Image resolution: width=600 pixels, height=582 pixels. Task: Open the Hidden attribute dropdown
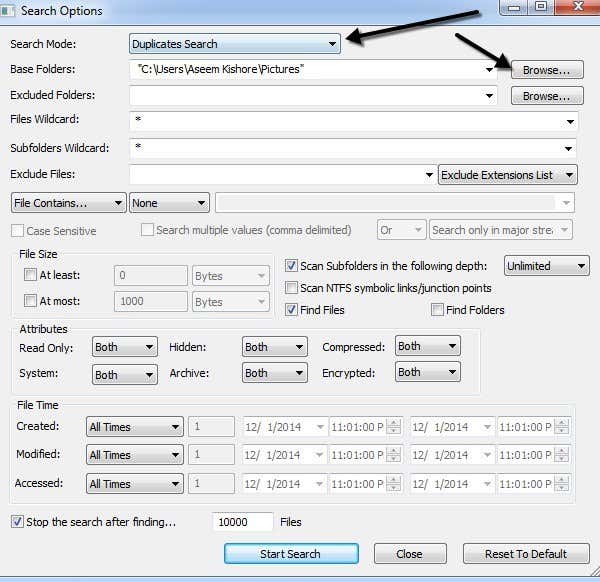click(x=275, y=347)
